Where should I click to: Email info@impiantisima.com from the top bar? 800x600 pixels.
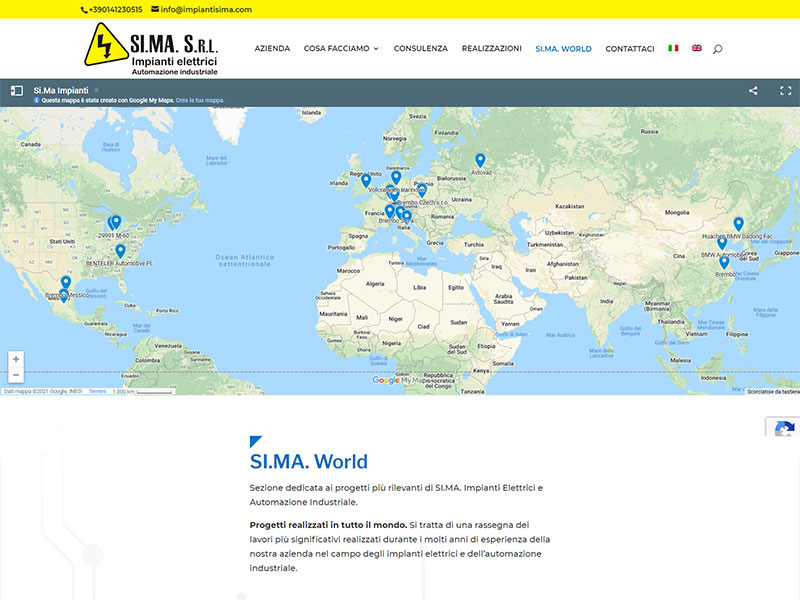[206, 10]
